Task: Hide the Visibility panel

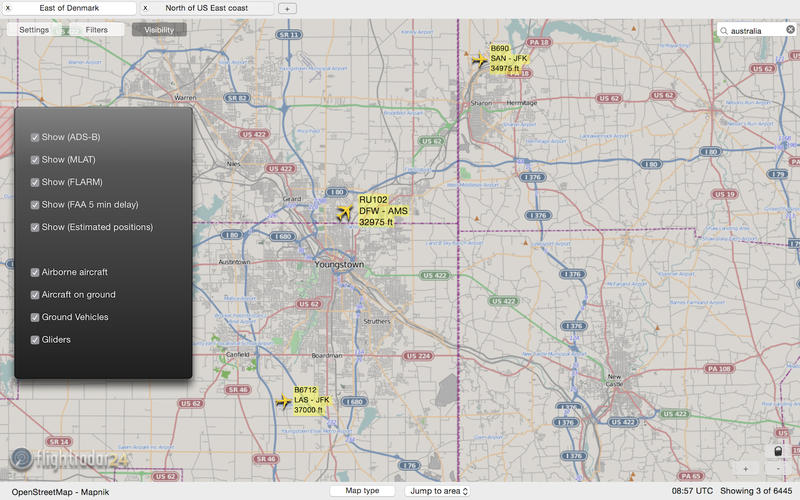Action: coord(159,30)
